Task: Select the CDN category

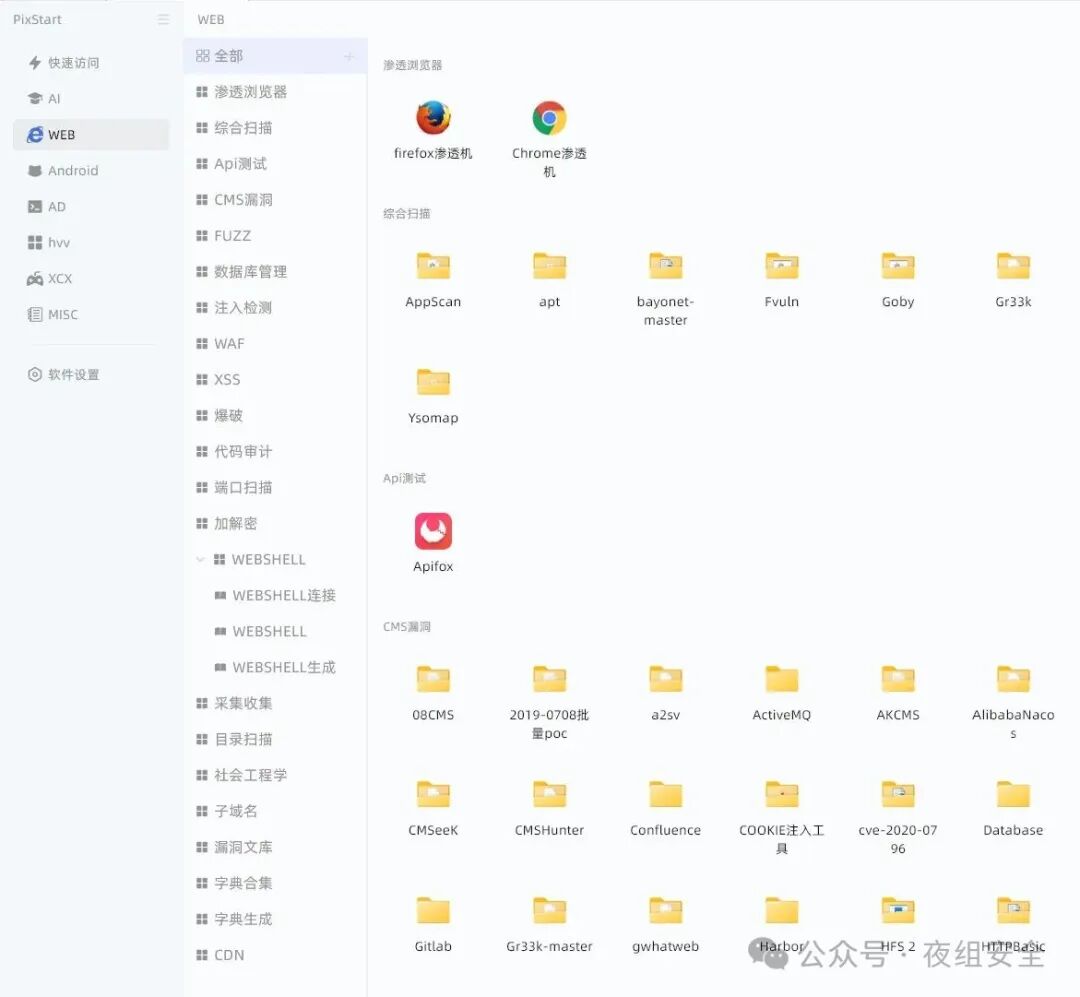Action: 276,955
